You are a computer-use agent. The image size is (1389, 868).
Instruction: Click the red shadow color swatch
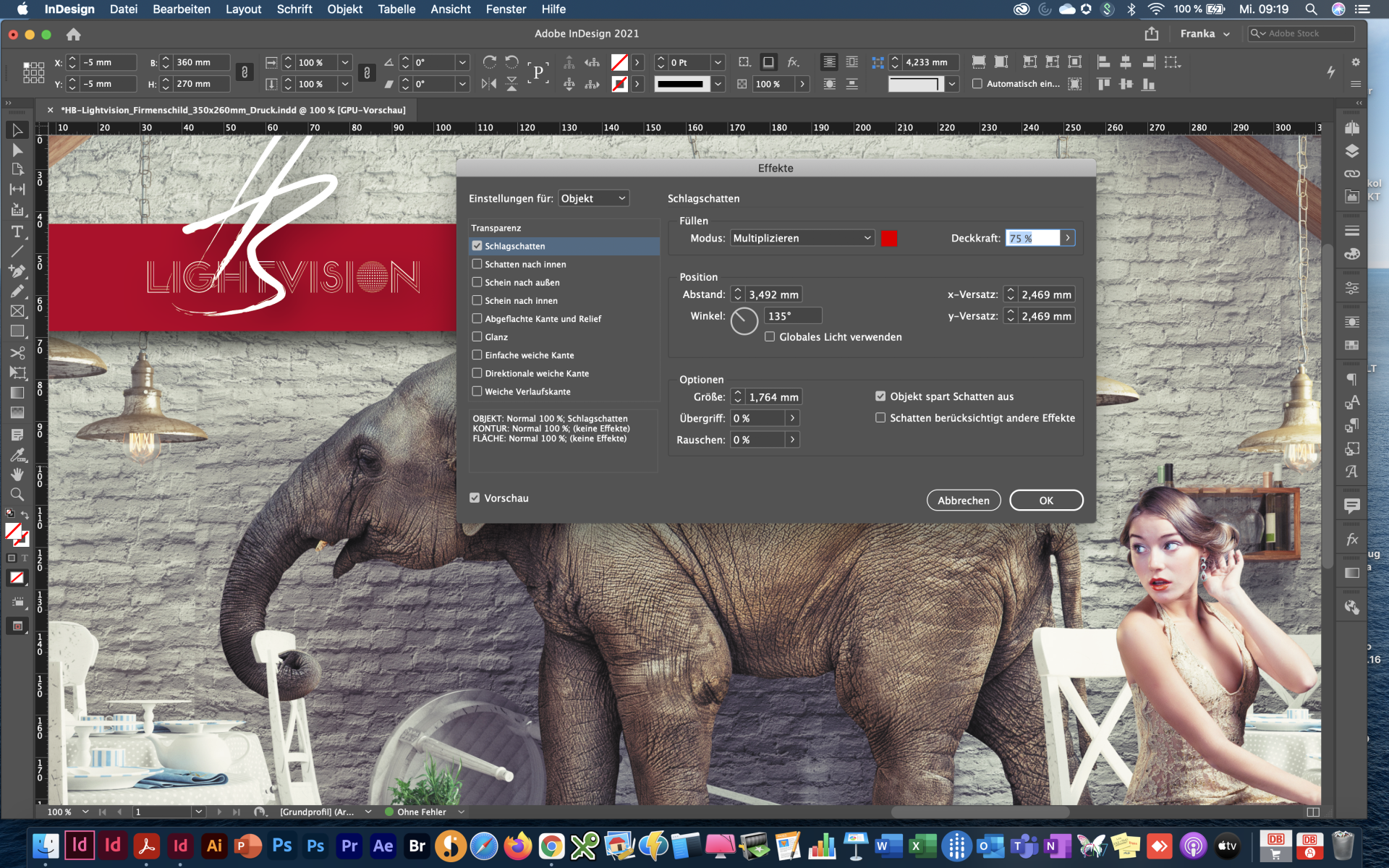[889, 238]
